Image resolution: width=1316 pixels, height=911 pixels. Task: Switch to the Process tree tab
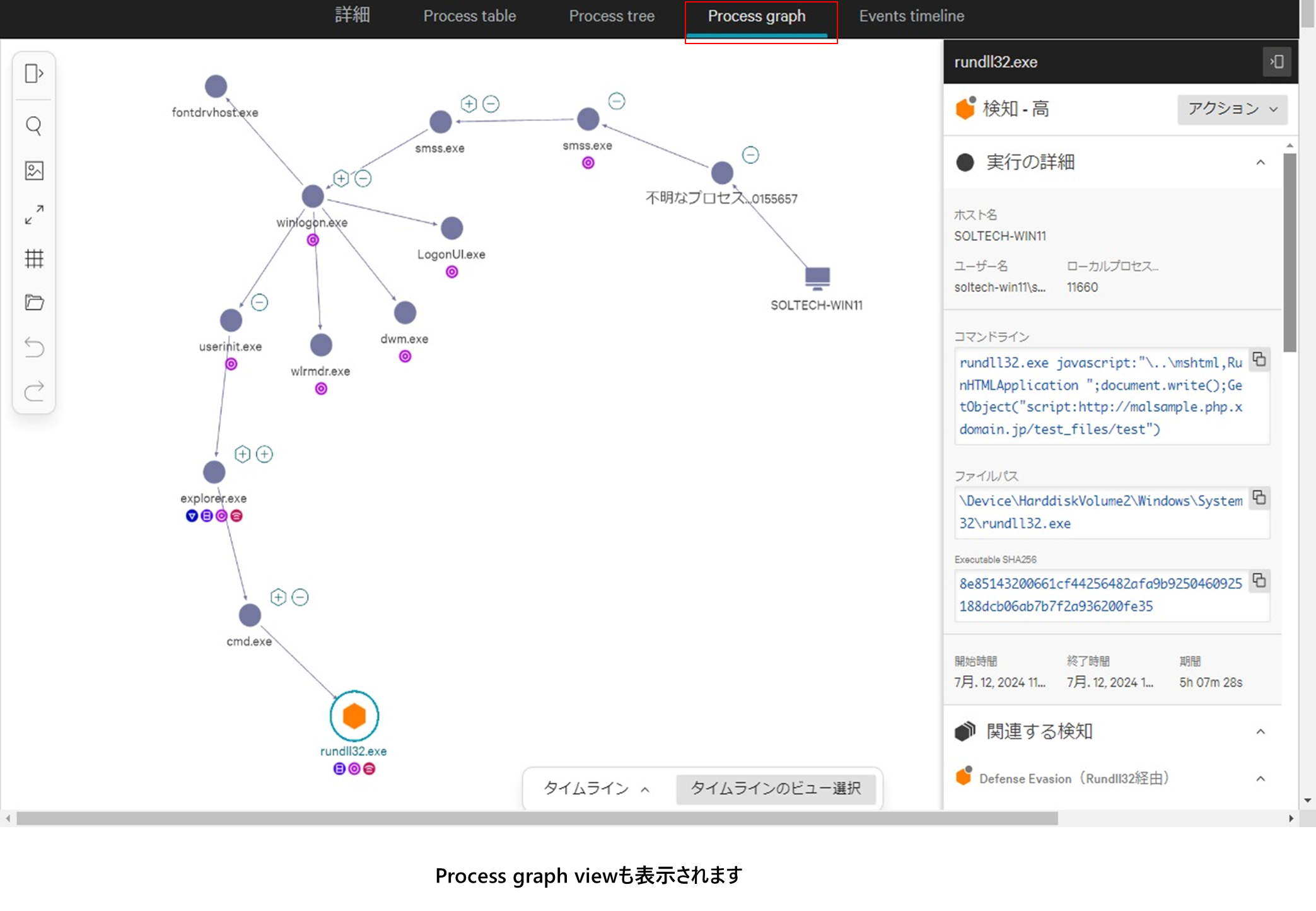[x=611, y=16]
